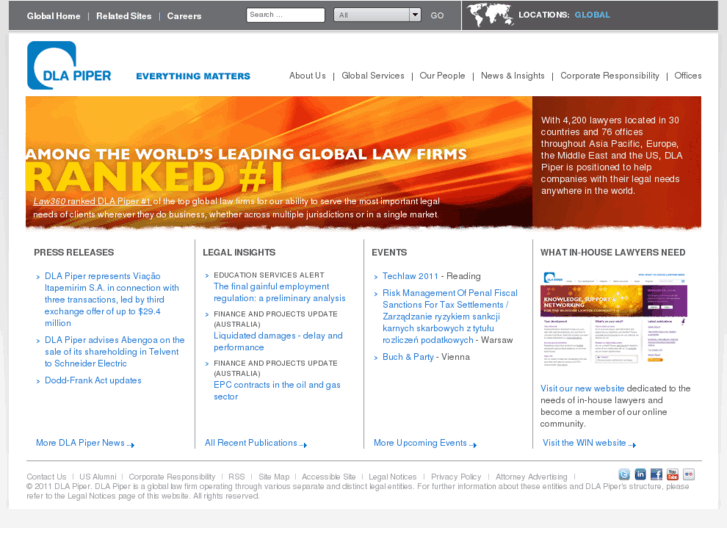Screen dimensions: 727x545
Task: Open final gainful employment regulation article
Action: [279, 292]
